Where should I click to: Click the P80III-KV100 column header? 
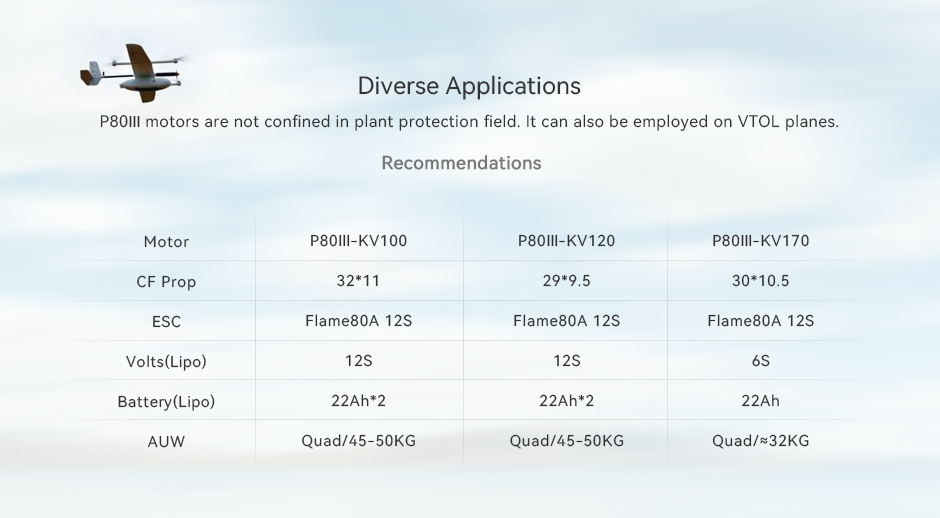[x=358, y=241]
